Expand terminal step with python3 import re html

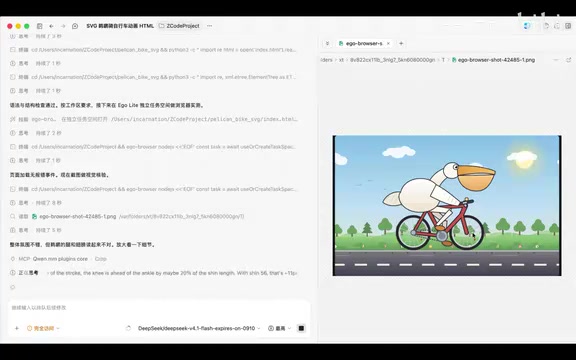(153, 50)
